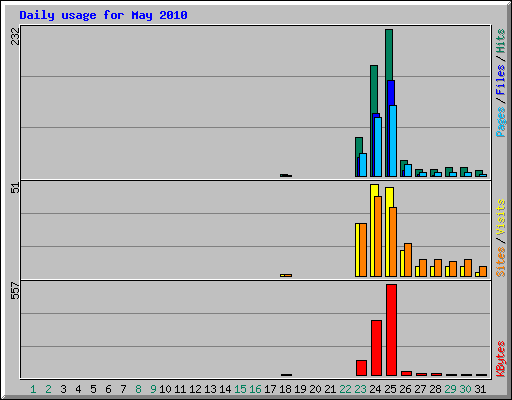Click the orange sites bar for day 31
The image size is (512, 400).
tap(483, 271)
